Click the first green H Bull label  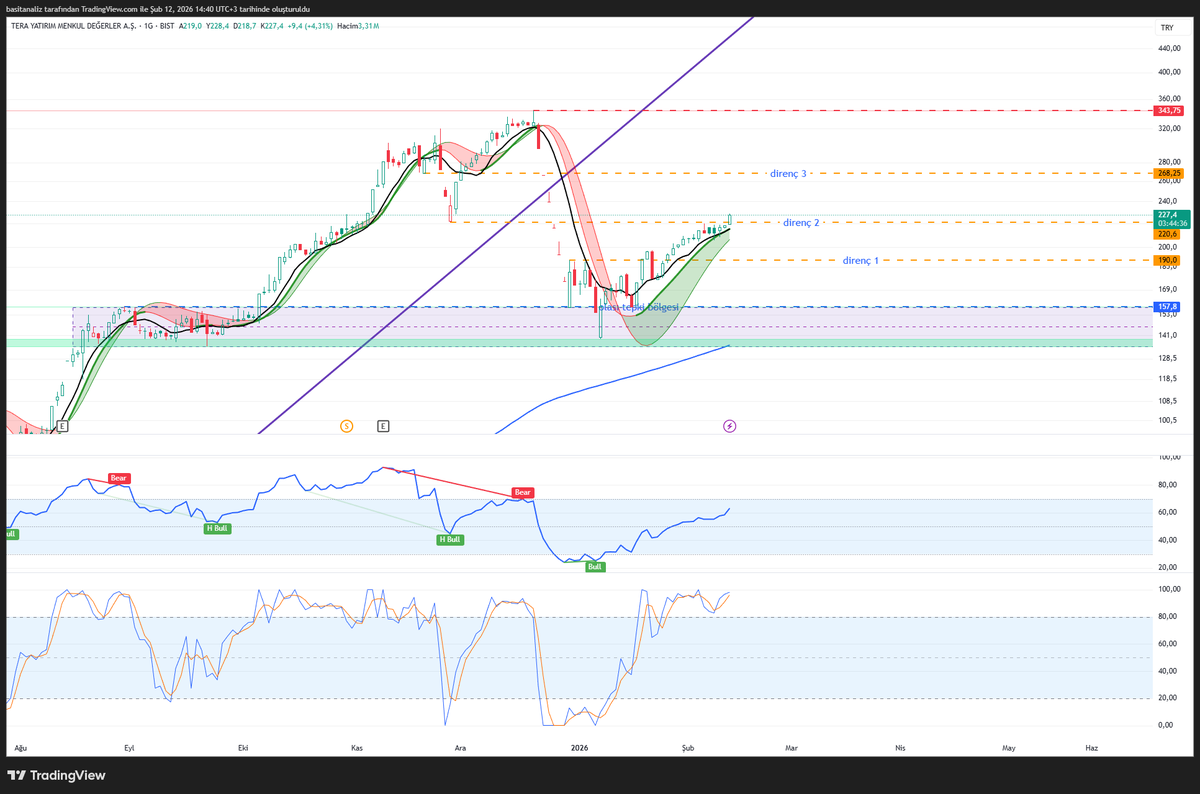tap(217, 528)
